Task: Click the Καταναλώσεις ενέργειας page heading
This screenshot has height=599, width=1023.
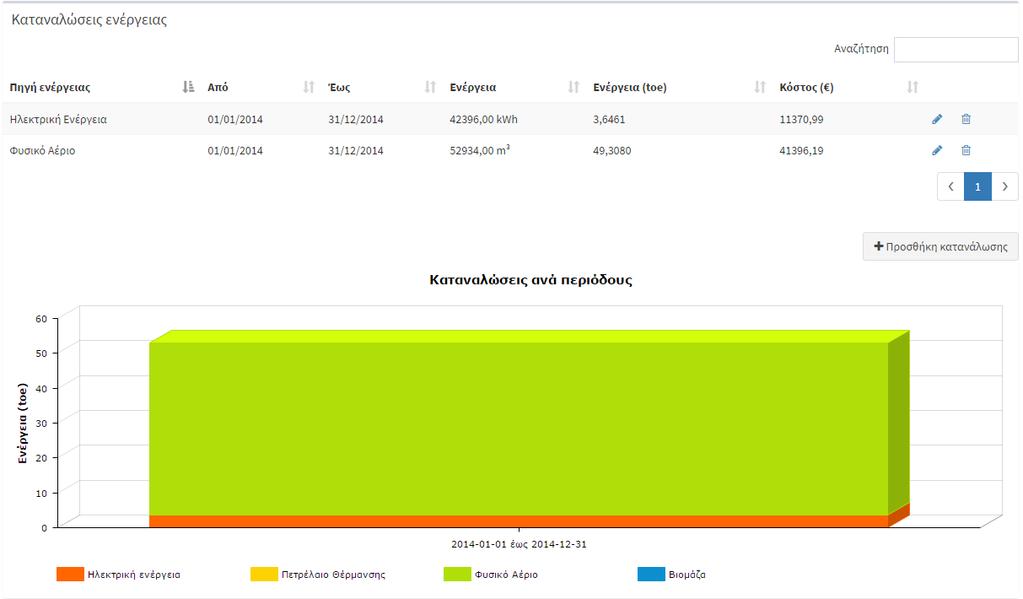Action: click(89, 20)
